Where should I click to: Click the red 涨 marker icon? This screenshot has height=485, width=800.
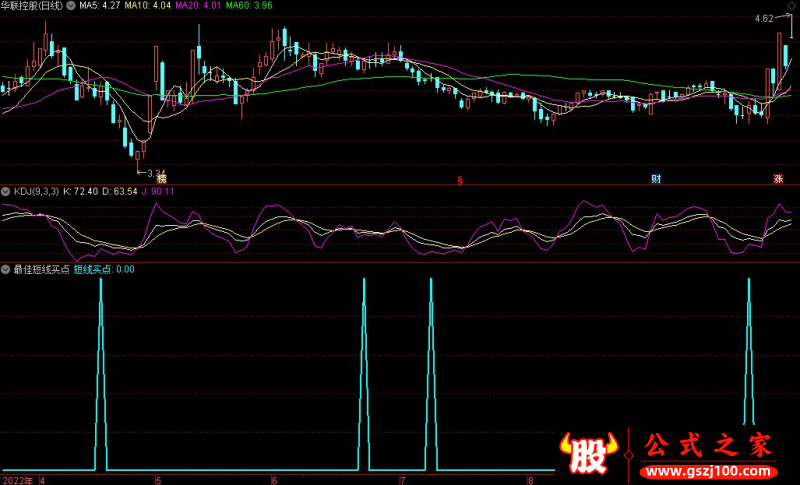777,179
